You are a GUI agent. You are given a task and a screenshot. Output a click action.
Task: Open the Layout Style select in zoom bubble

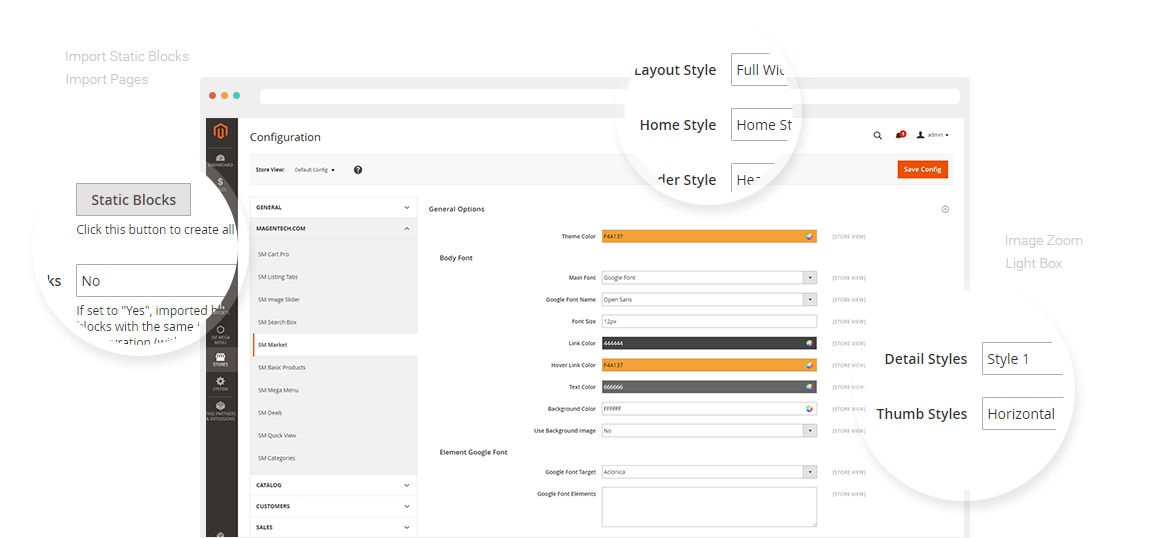[x=762, y=69]
